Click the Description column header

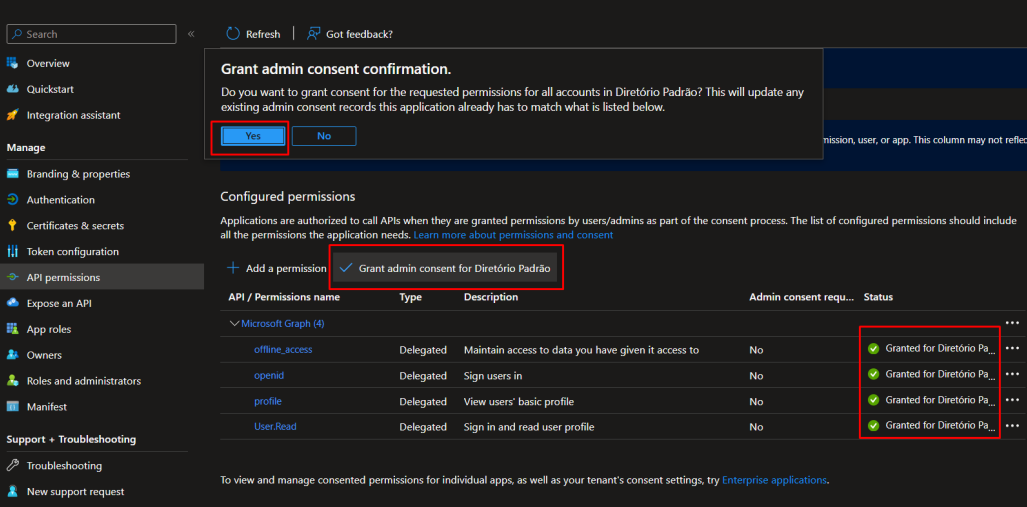coord(491,297)
